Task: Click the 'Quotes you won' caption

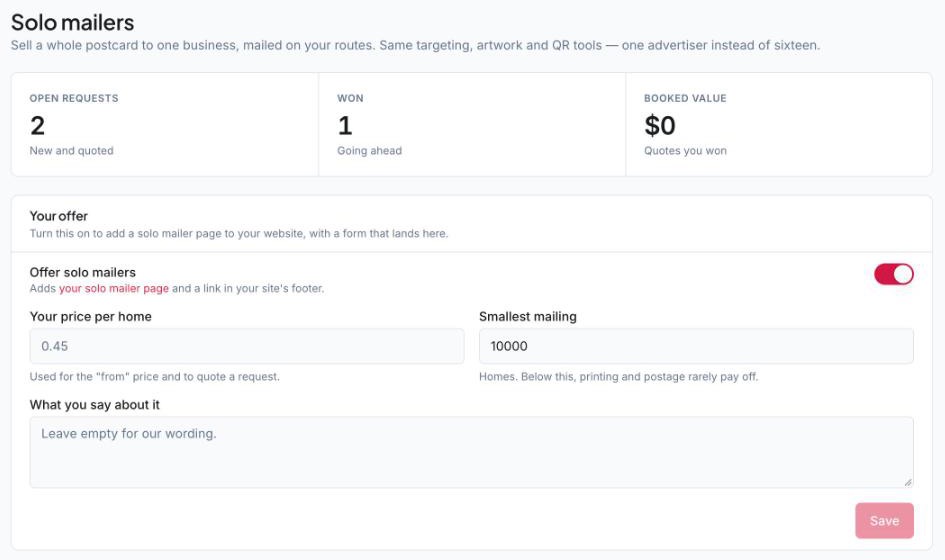Action: point(685,151)
